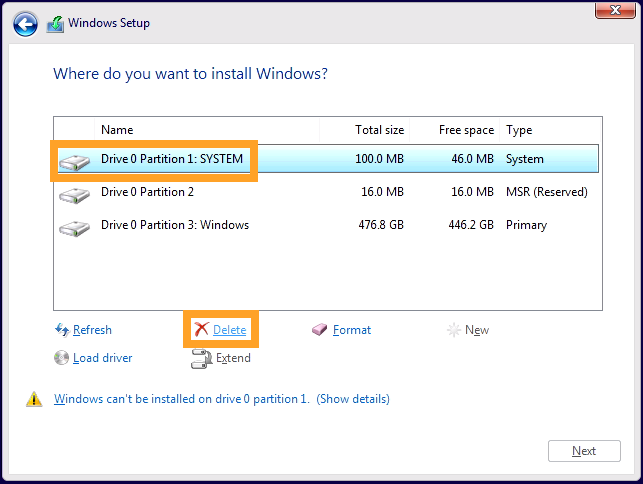Click drive icon for Partition 3 Windows

coord(74,227)
